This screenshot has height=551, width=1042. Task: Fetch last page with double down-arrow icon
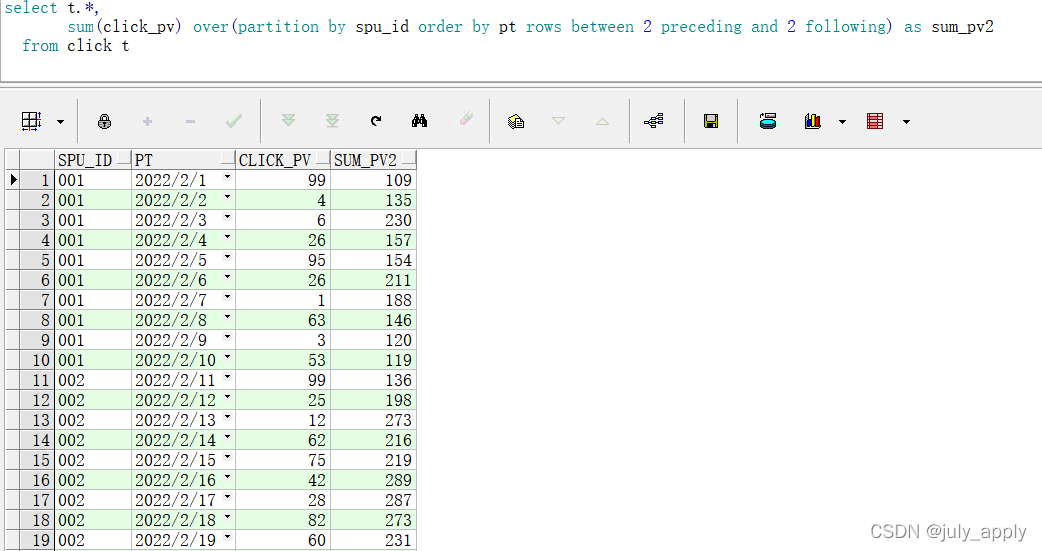332,120
